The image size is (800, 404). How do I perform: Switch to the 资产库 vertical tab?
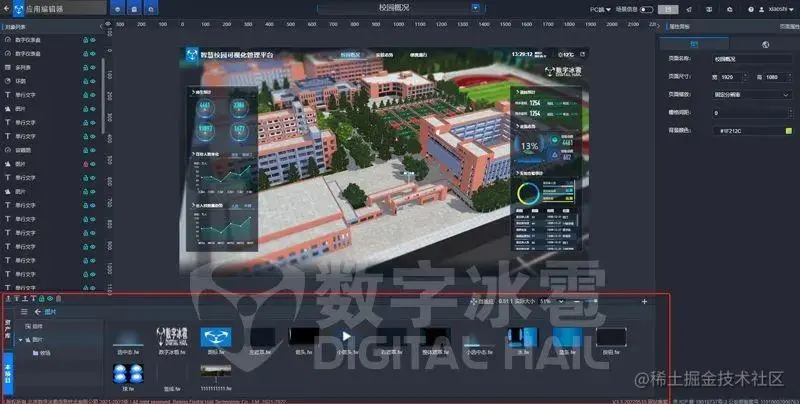pos(8,329)
